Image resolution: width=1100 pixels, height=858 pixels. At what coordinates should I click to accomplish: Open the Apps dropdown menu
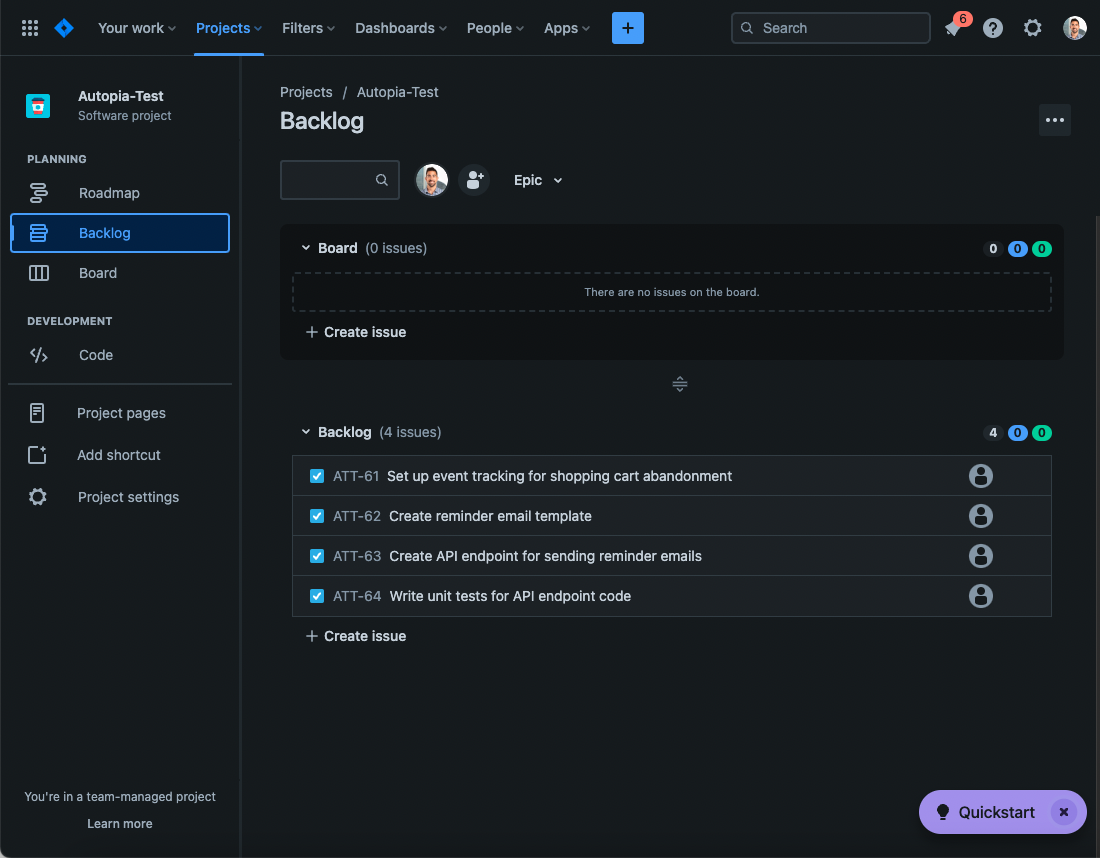[x=567, y=28]
